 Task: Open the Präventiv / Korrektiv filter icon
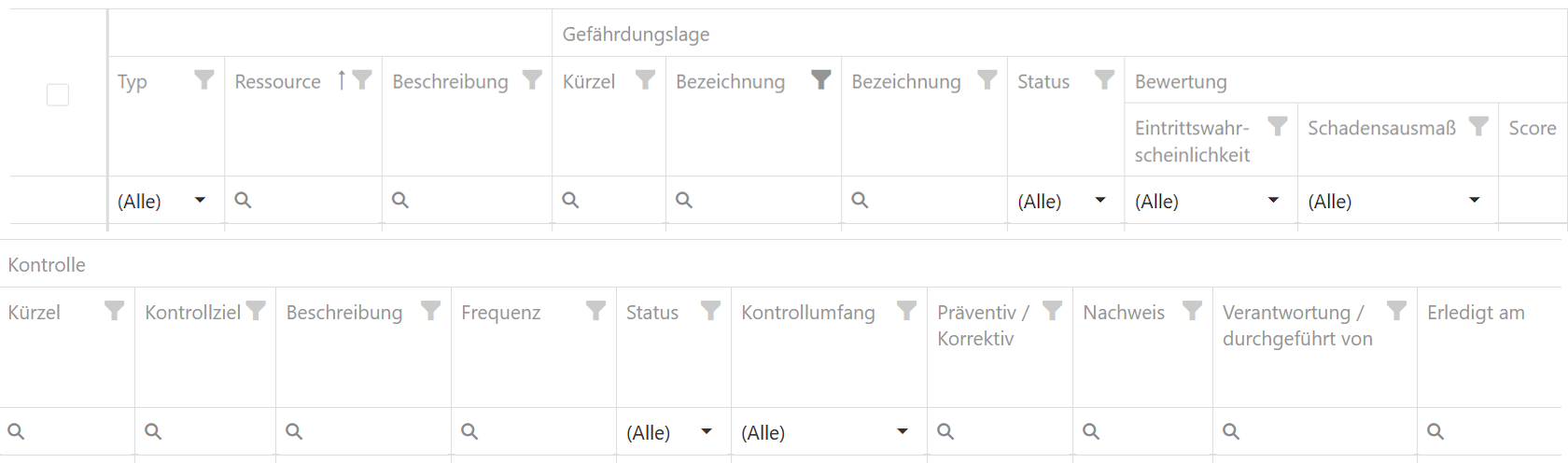[x=1052, y=311]
